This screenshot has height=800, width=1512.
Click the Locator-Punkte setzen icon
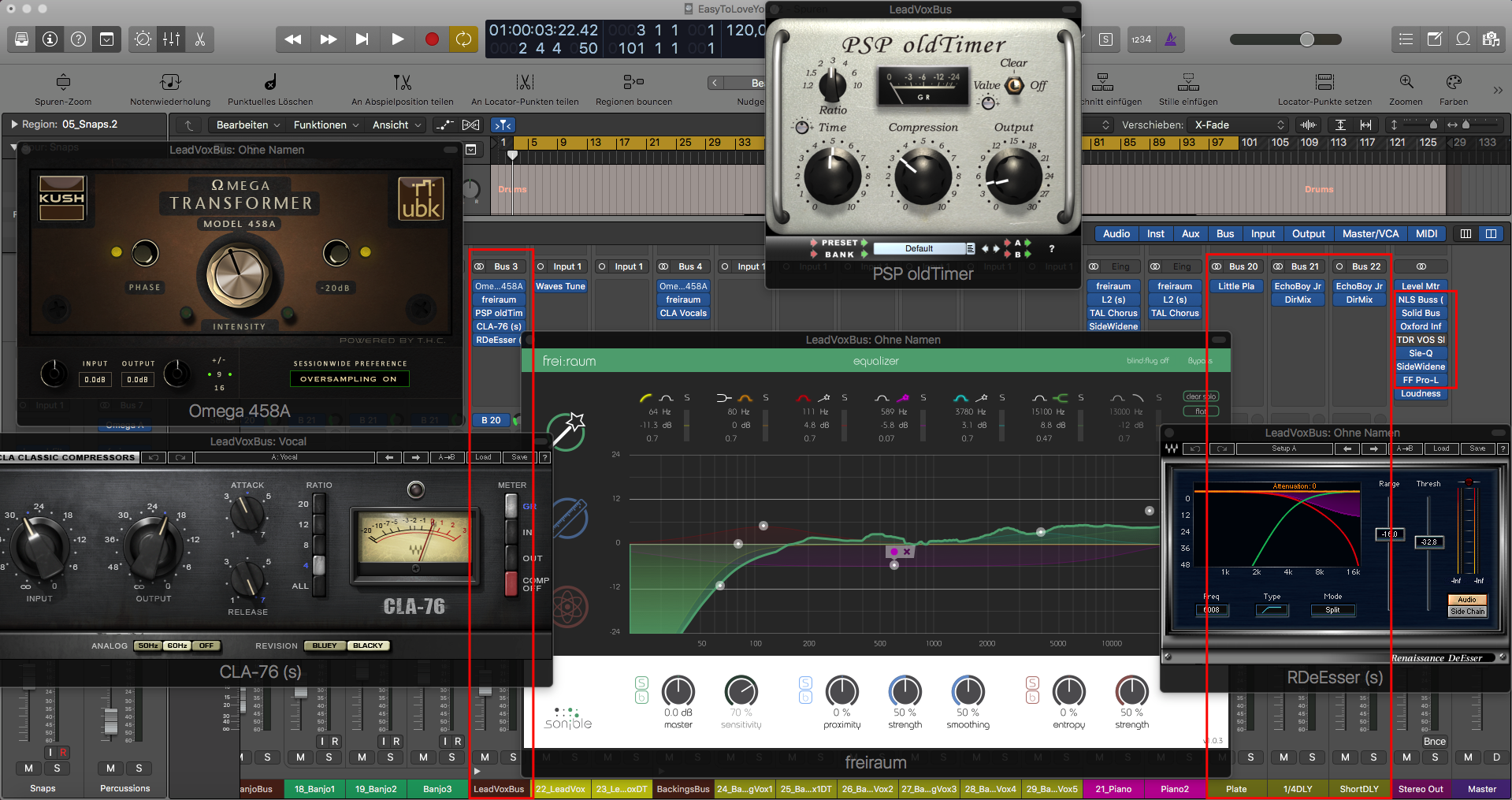tap(1324, 82)
